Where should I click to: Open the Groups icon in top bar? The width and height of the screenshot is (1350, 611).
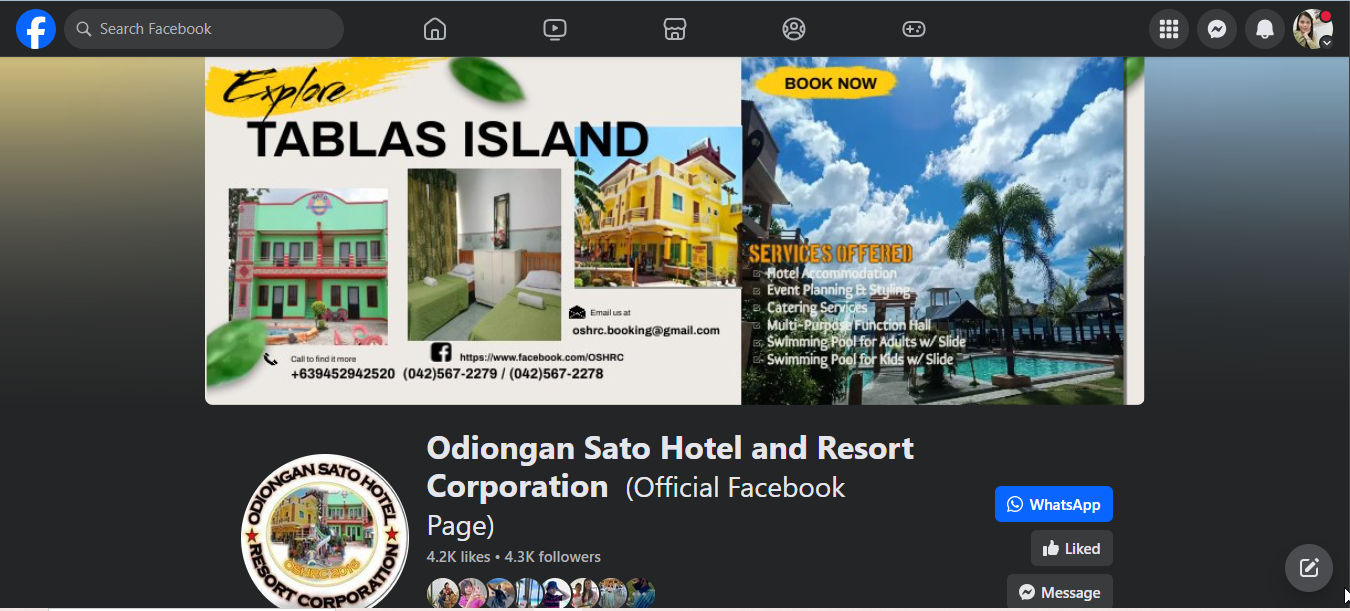tap(794, 29)
